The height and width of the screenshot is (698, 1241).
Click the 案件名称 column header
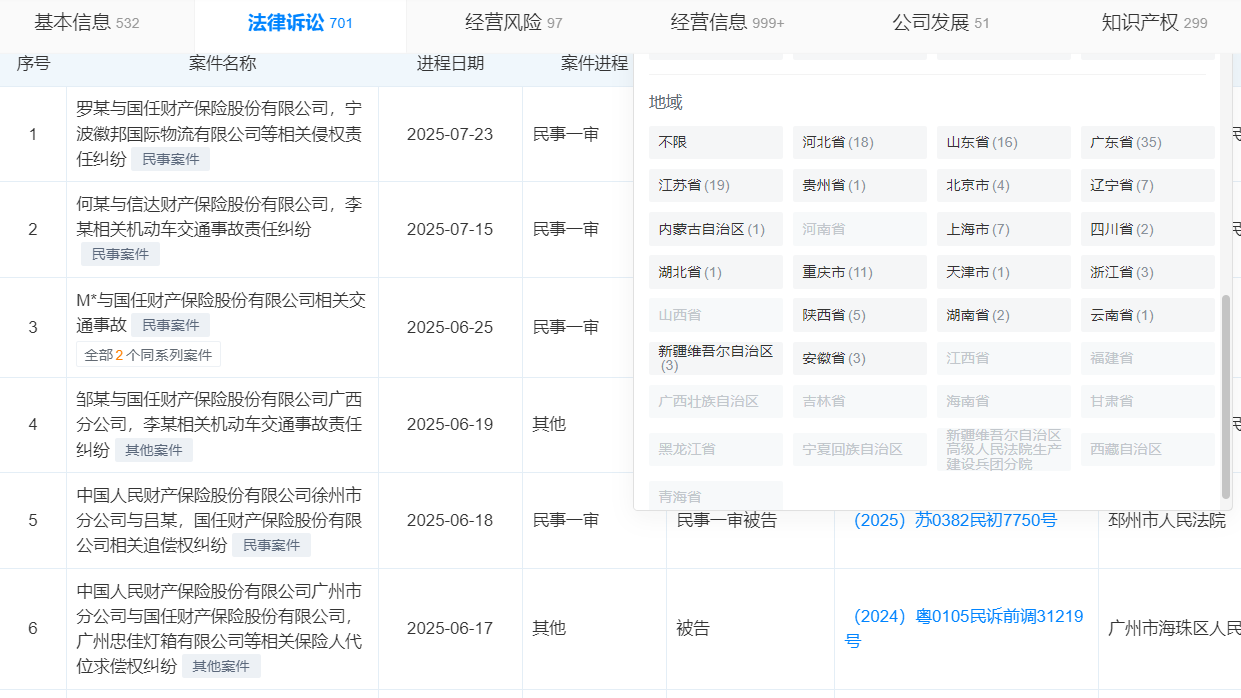point(222,63)
